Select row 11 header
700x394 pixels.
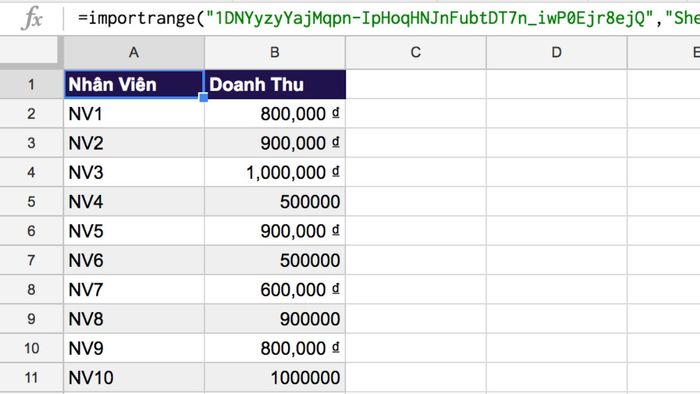coord(31,377)
